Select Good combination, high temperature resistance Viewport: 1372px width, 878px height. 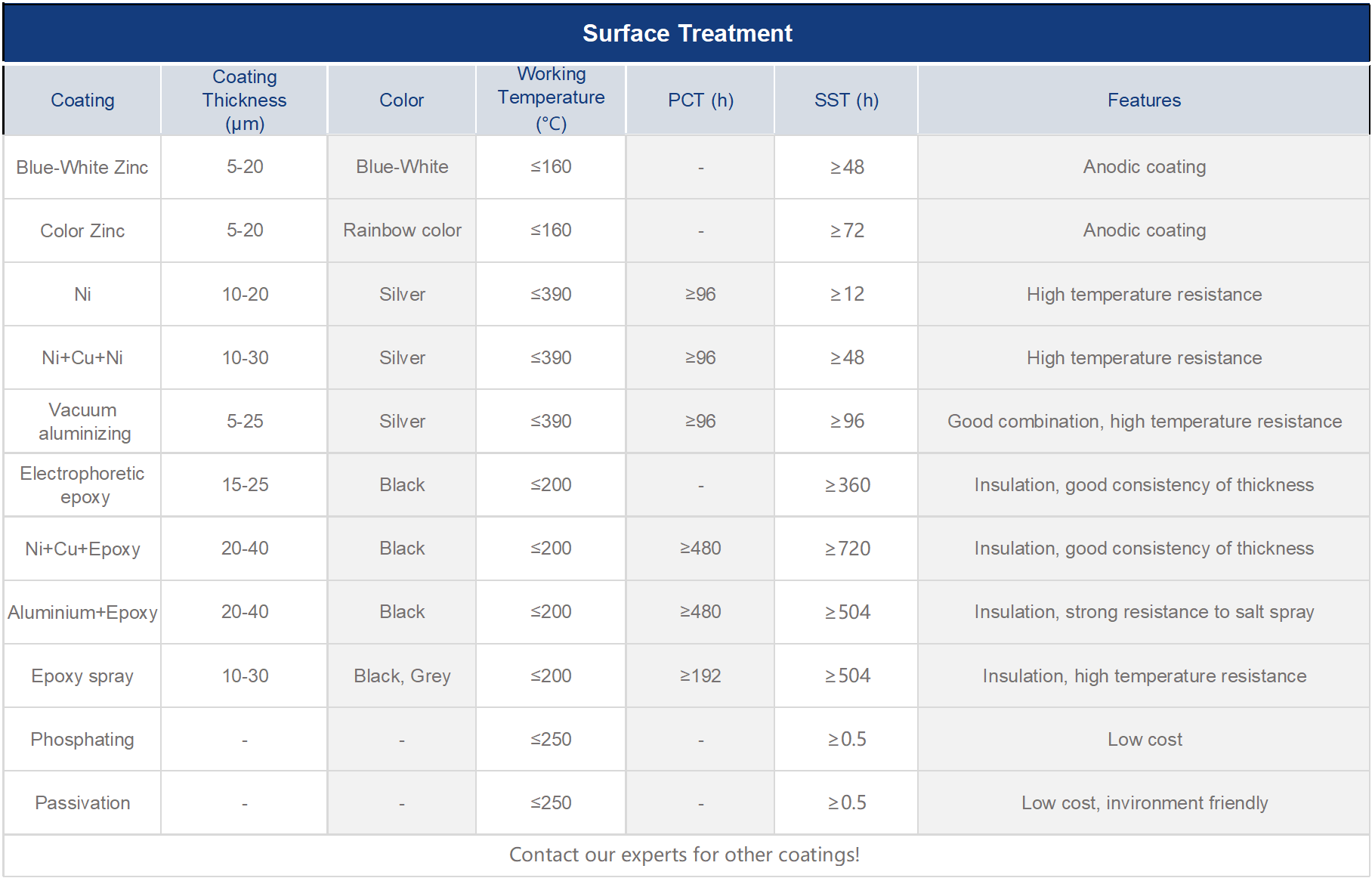click(1145, 422)
